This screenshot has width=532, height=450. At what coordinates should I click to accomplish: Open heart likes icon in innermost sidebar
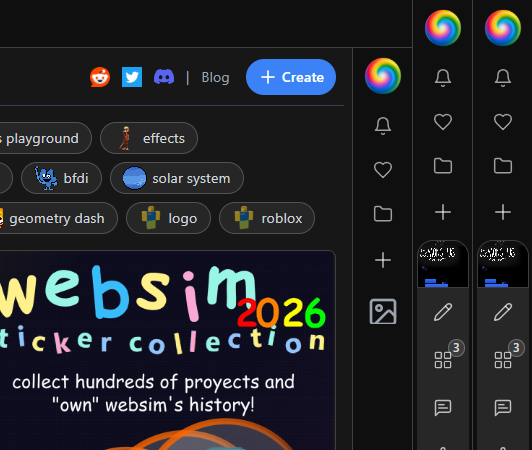click(383, 170)
